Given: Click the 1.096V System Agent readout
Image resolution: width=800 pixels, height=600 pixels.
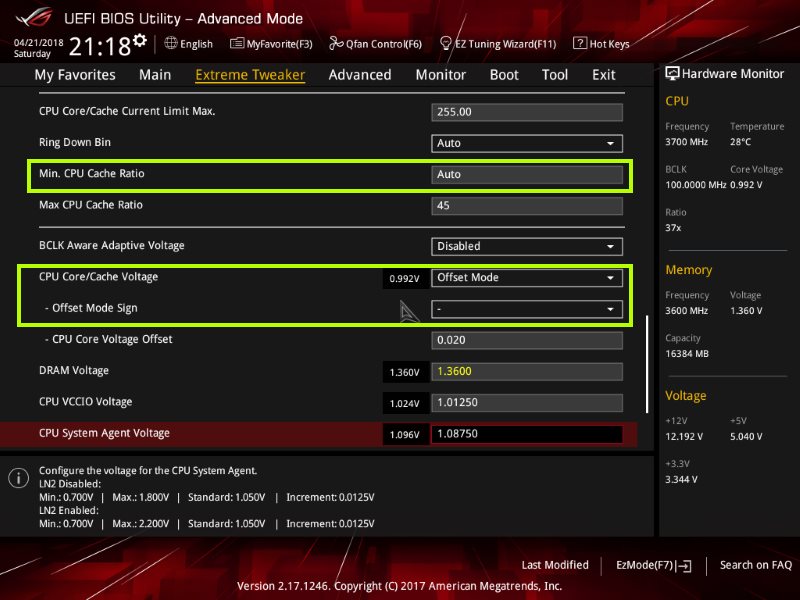Looking at the screenshot, I should (405, 435).
